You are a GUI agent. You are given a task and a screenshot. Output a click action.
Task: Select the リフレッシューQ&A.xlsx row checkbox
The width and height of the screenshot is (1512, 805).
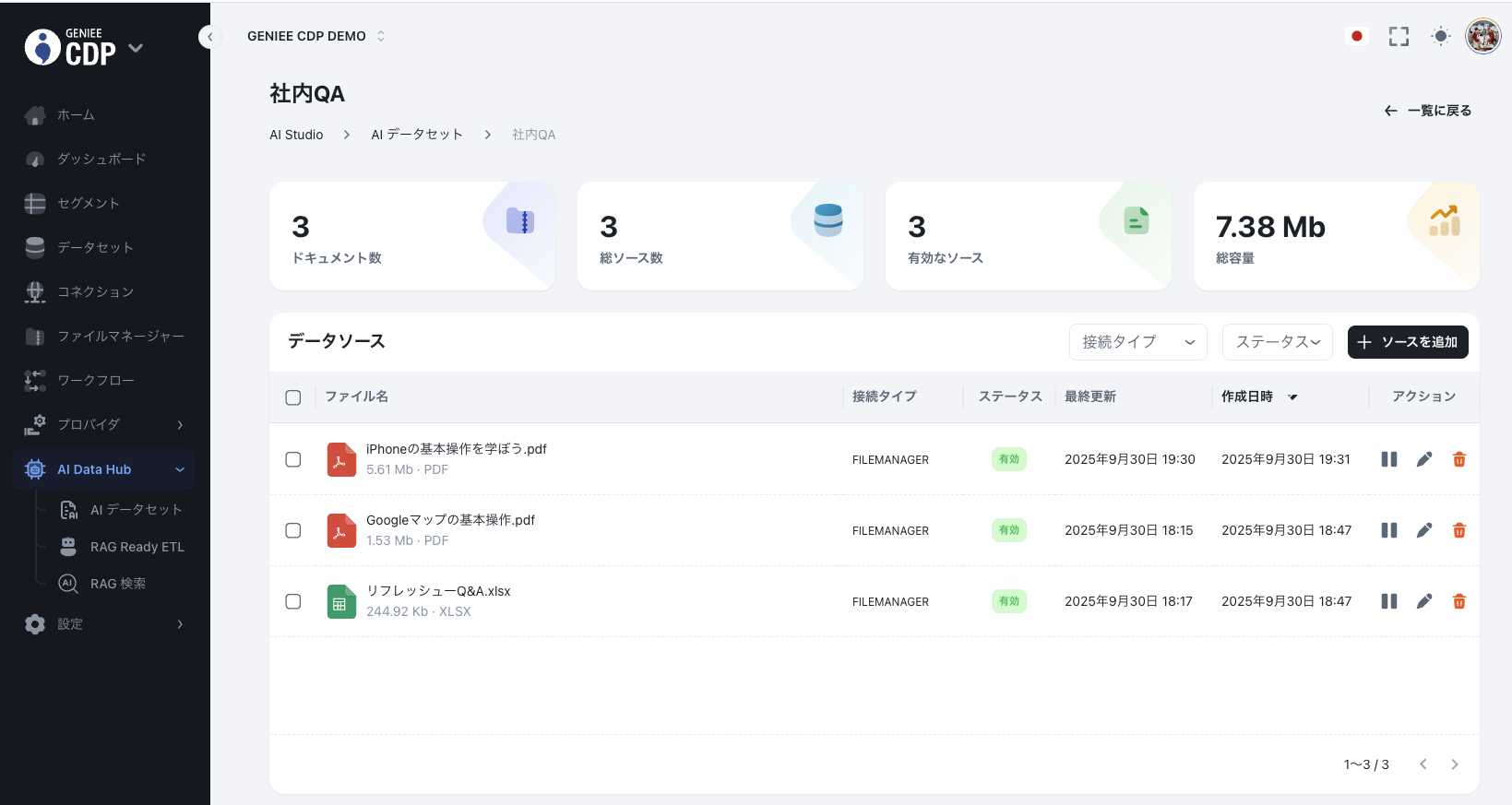pos(293,601)
